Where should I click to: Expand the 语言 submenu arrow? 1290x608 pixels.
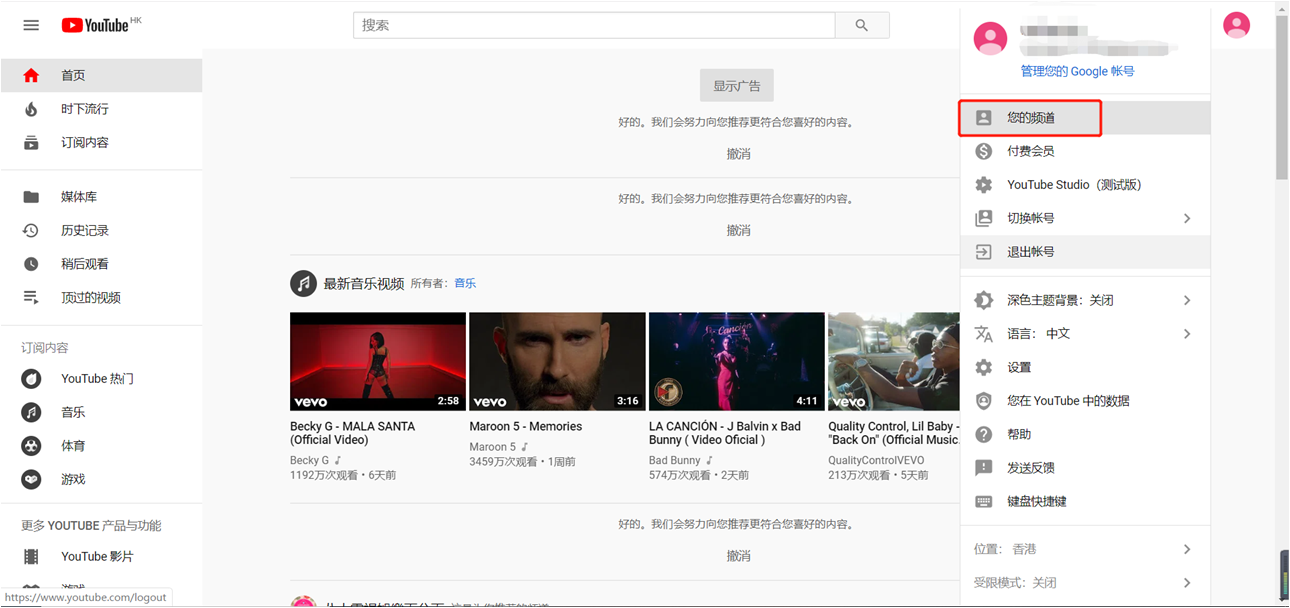(1187, 334)
